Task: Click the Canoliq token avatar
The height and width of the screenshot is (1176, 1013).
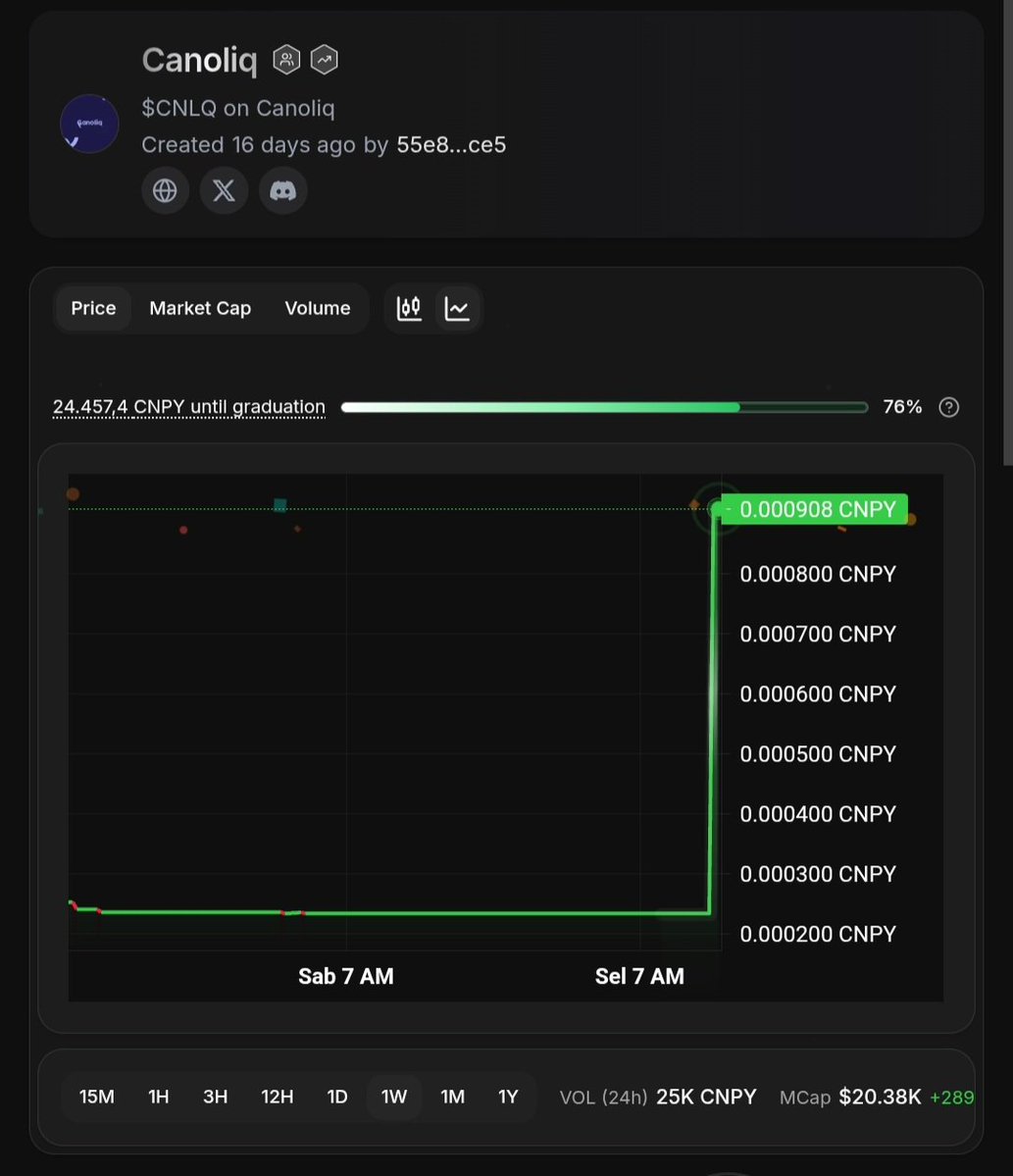Action: [x=89, y=124]
